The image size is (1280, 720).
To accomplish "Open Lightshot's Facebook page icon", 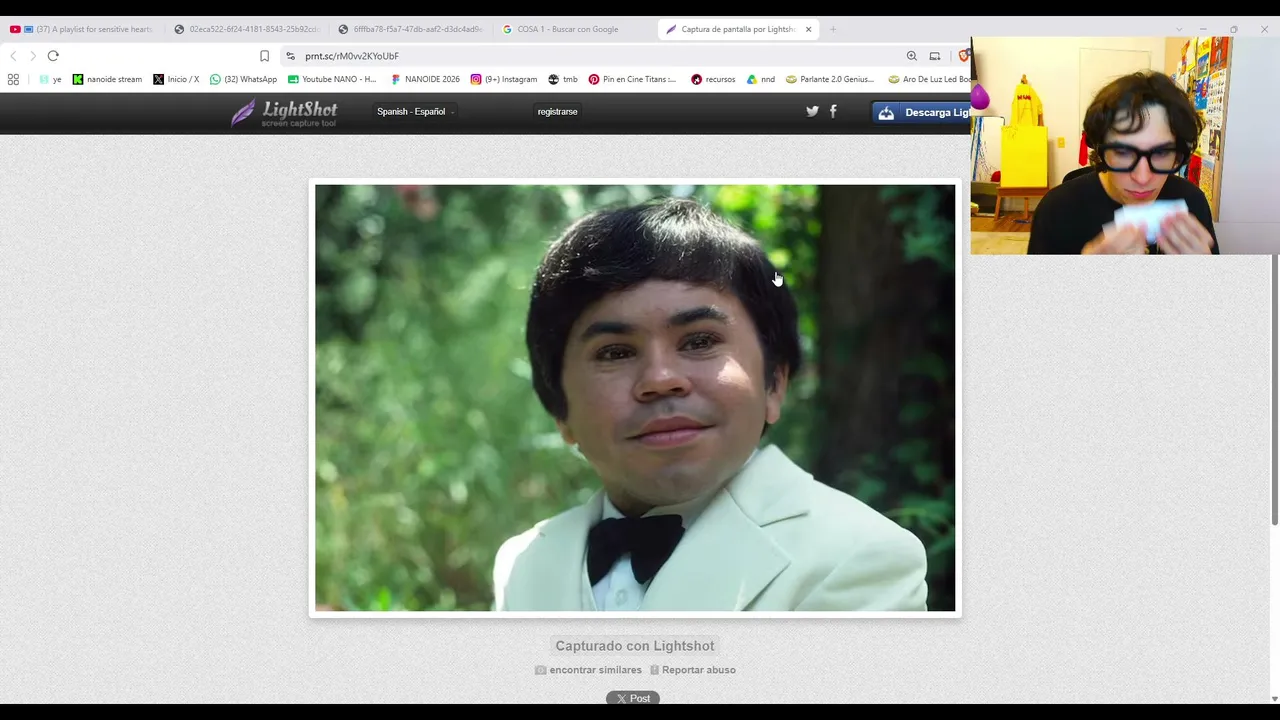I will point(833,111).
